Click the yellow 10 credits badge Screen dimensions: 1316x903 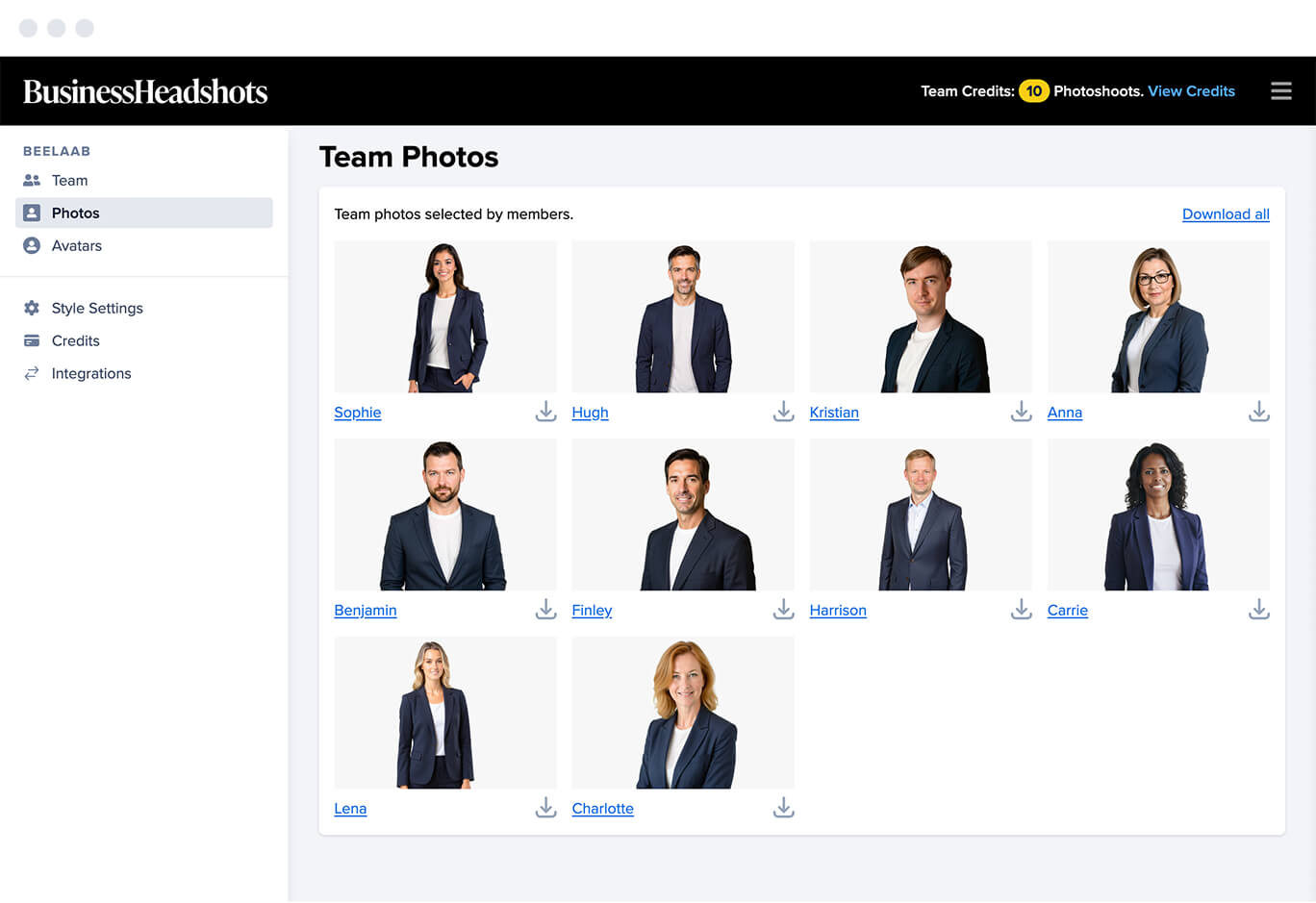point(1034,90)
